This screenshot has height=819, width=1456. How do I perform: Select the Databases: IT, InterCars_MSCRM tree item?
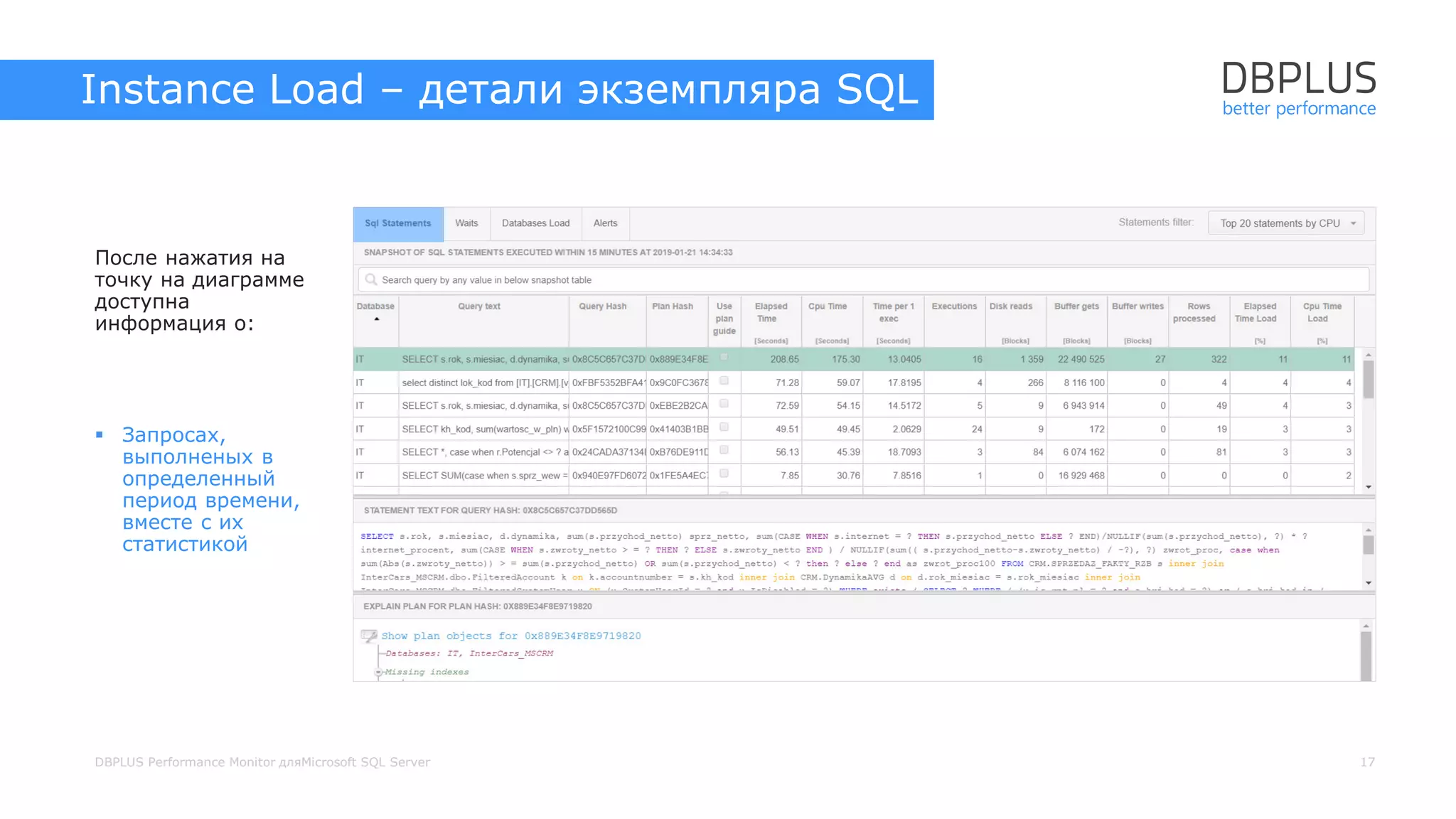[x=469, y=653]
